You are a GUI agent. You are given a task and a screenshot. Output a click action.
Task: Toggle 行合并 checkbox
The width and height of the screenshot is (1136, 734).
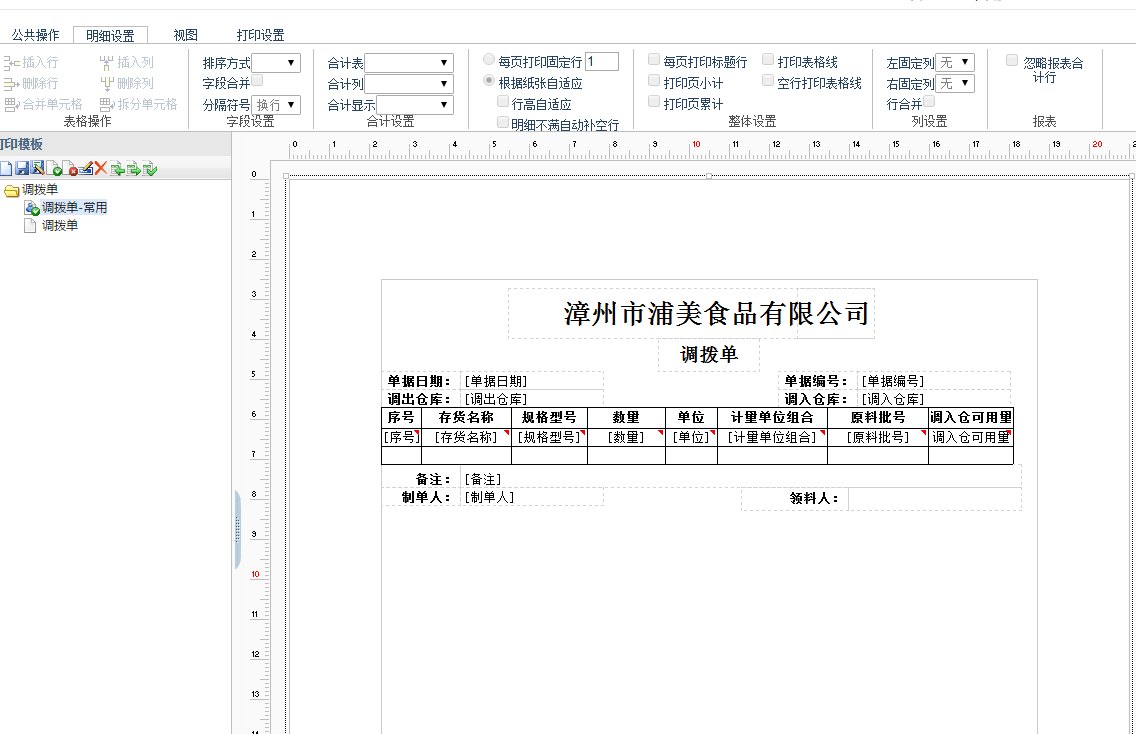coord(930,101)
